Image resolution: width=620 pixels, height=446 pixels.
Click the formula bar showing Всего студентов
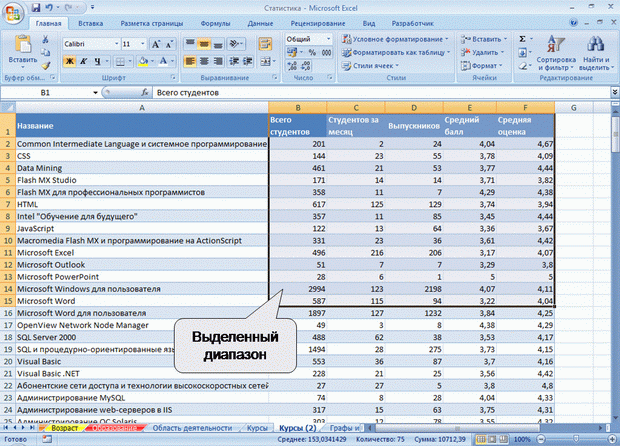coord(382,93)
